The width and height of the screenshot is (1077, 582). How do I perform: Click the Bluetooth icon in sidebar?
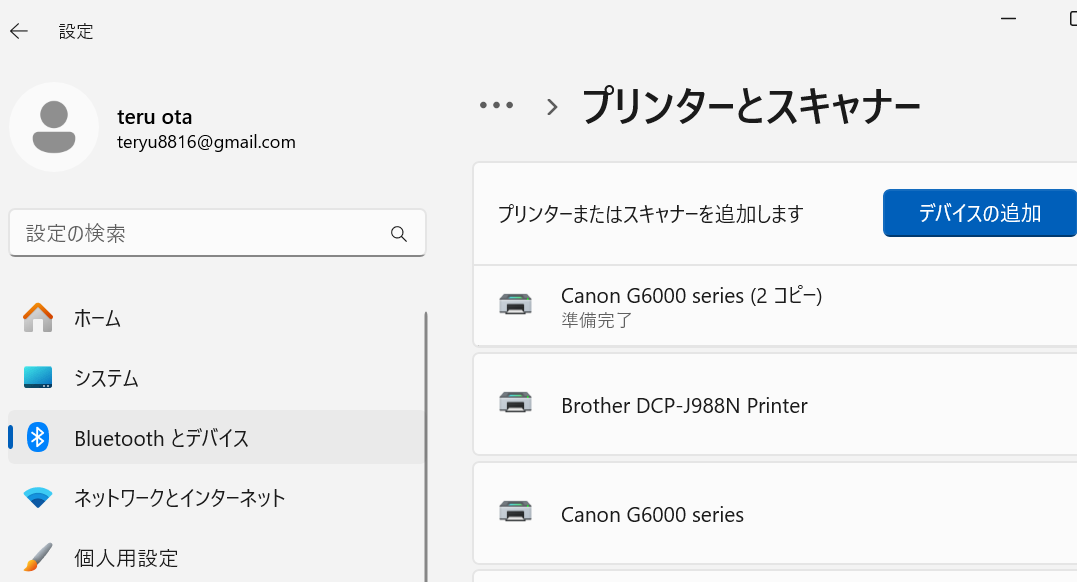point(38,438)
